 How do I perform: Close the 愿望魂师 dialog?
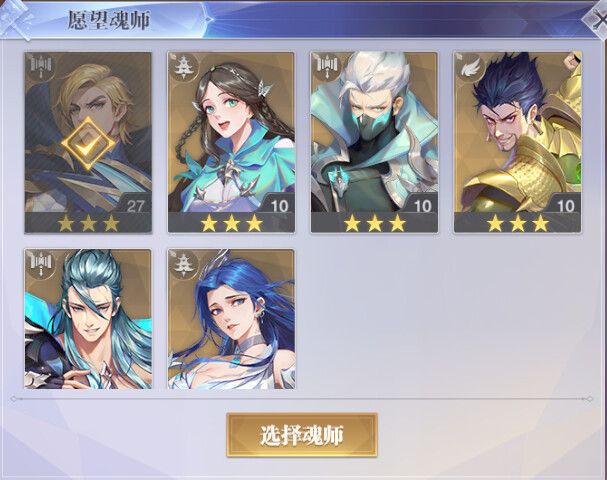tap(597, 19)
